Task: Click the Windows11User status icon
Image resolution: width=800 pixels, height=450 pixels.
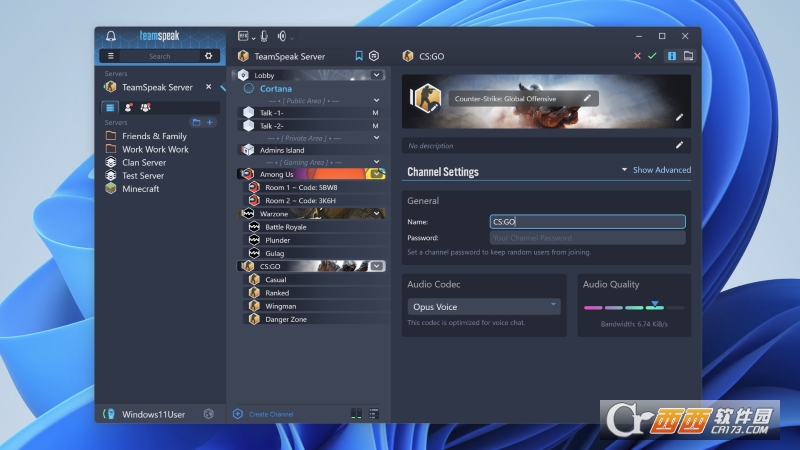Action: 109,414
